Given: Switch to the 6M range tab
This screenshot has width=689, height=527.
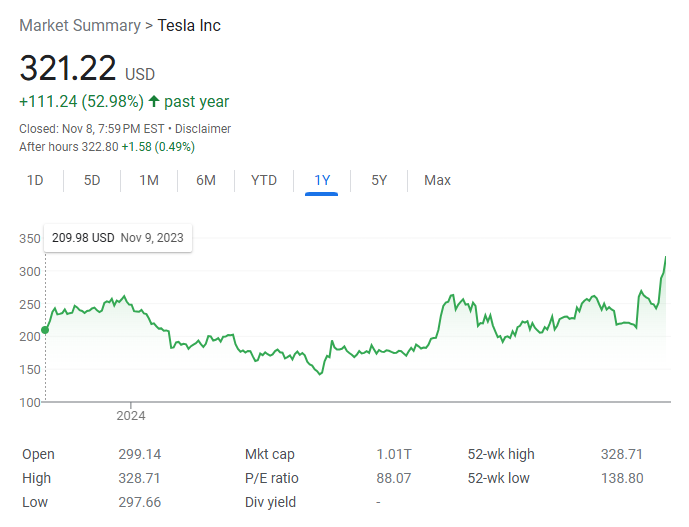Looking at the screenshot, I should point(206,180).
